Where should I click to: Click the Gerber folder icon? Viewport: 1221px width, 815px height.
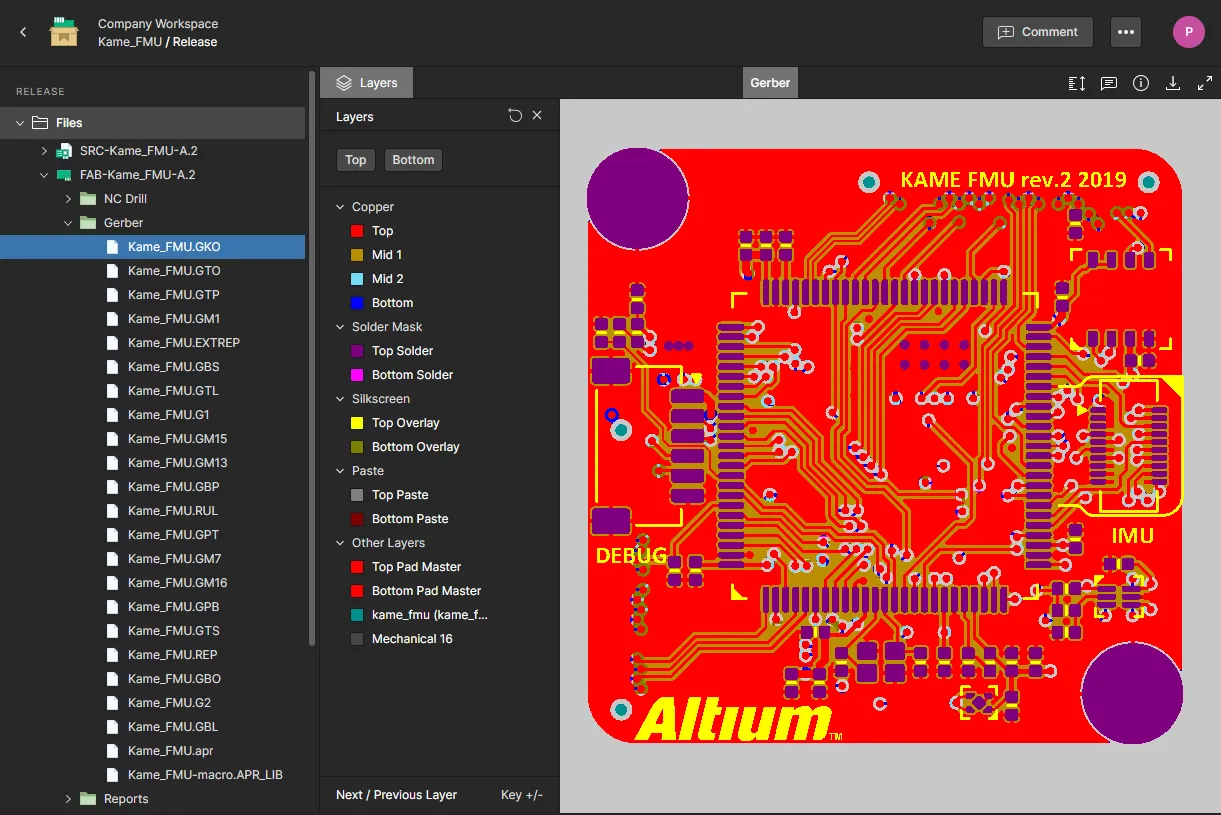(x=88, y=223)
